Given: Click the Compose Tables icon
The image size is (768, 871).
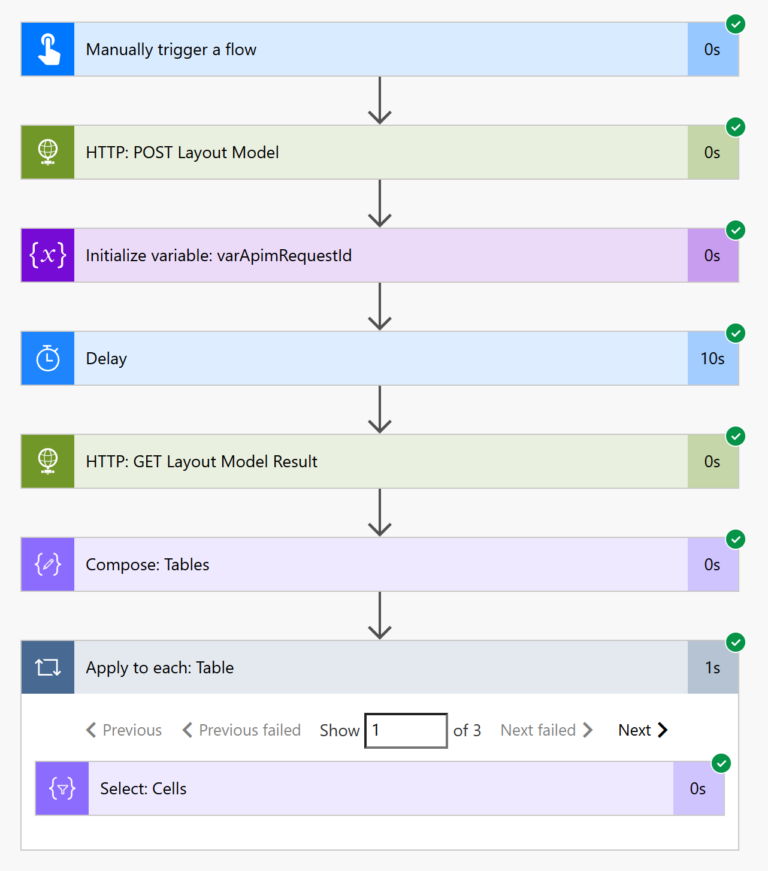Looking at the screenshot, I should click(x=47, y=564).
